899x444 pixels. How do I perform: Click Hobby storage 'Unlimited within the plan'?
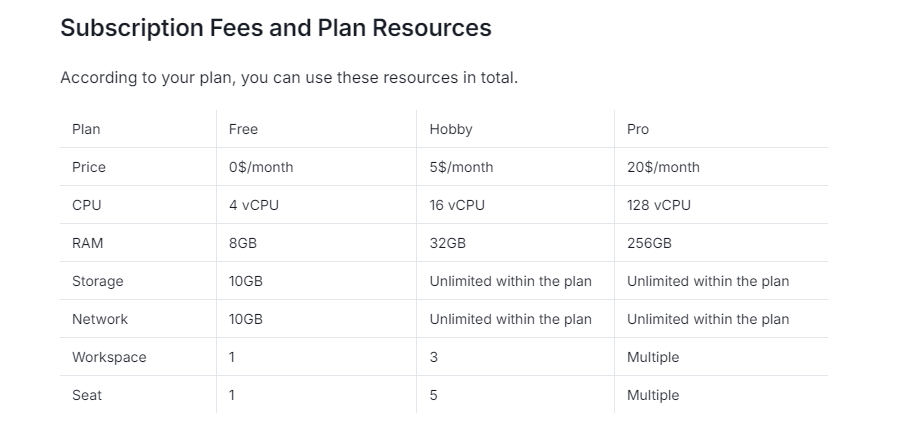tap(510, 281)
